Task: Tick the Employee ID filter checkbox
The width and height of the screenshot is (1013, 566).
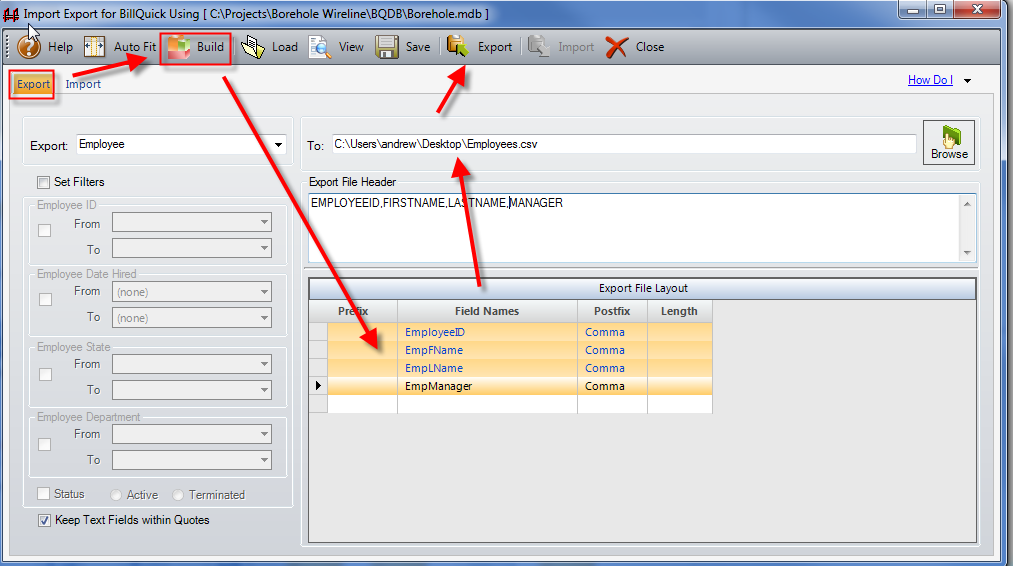Action: click(45, 231)
